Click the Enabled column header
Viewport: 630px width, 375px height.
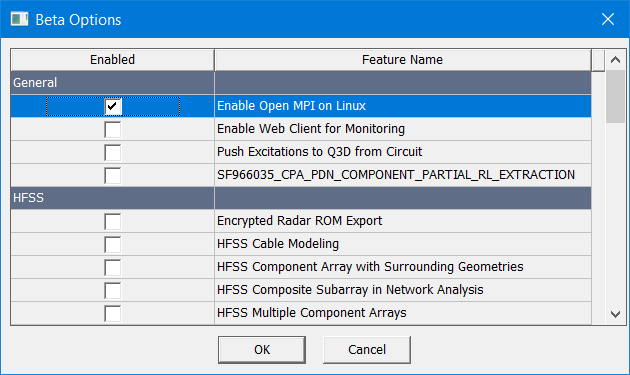pyautogui.click(x=112, y=60)
